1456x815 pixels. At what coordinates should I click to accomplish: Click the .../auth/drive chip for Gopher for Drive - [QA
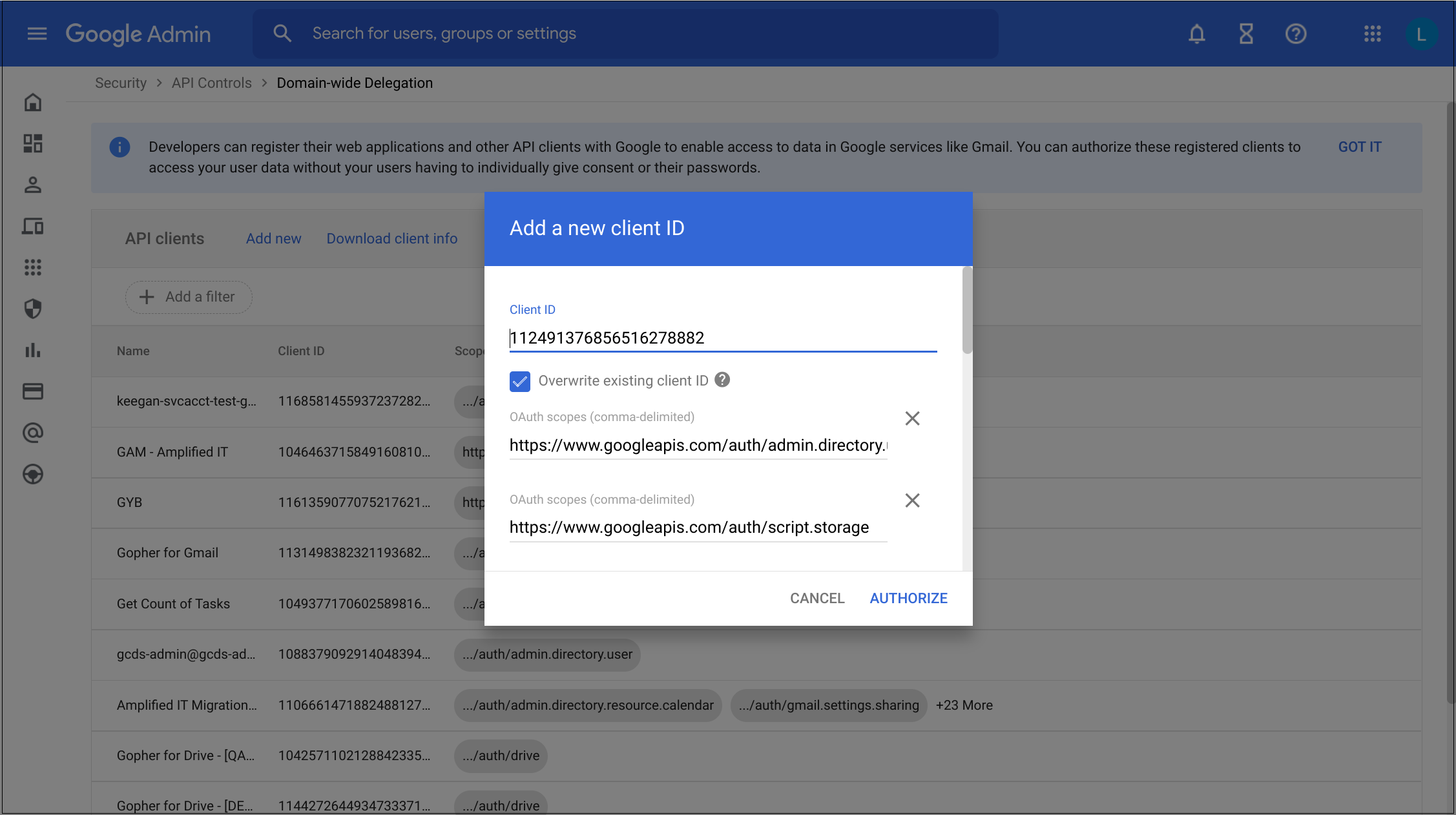click(x=501, y=756)
